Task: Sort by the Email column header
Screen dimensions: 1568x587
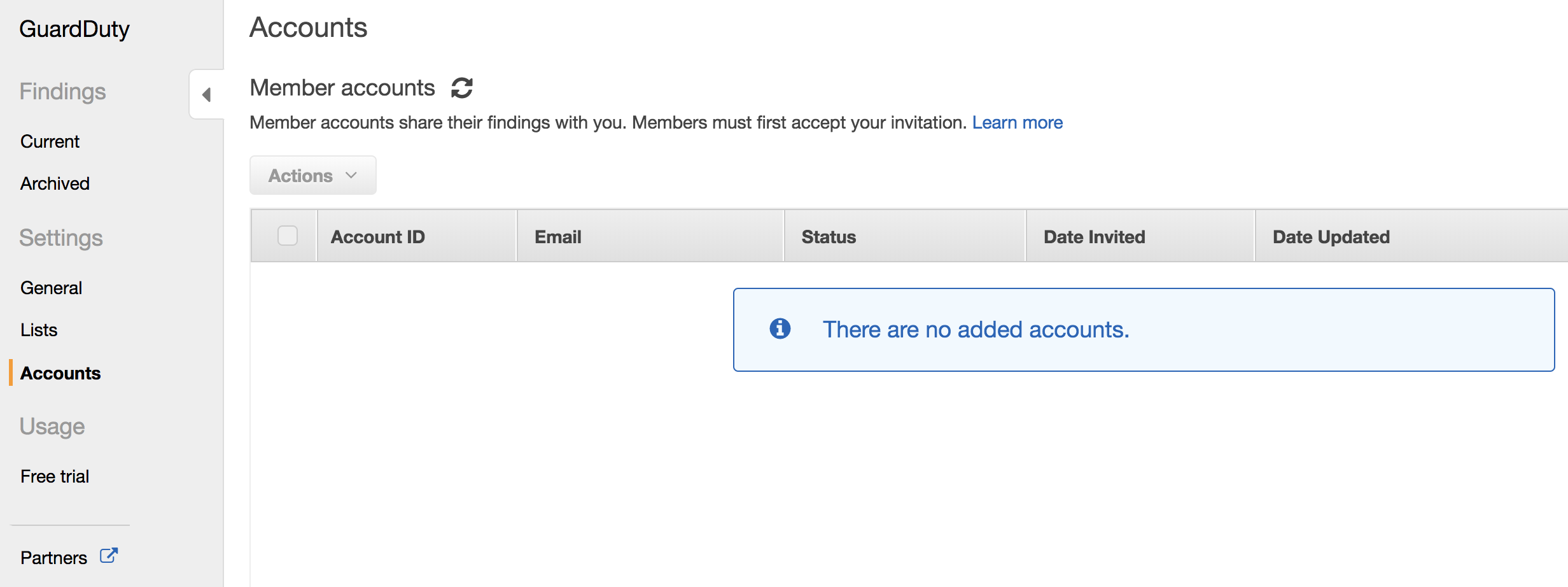Action: click(x=558, y=237)
